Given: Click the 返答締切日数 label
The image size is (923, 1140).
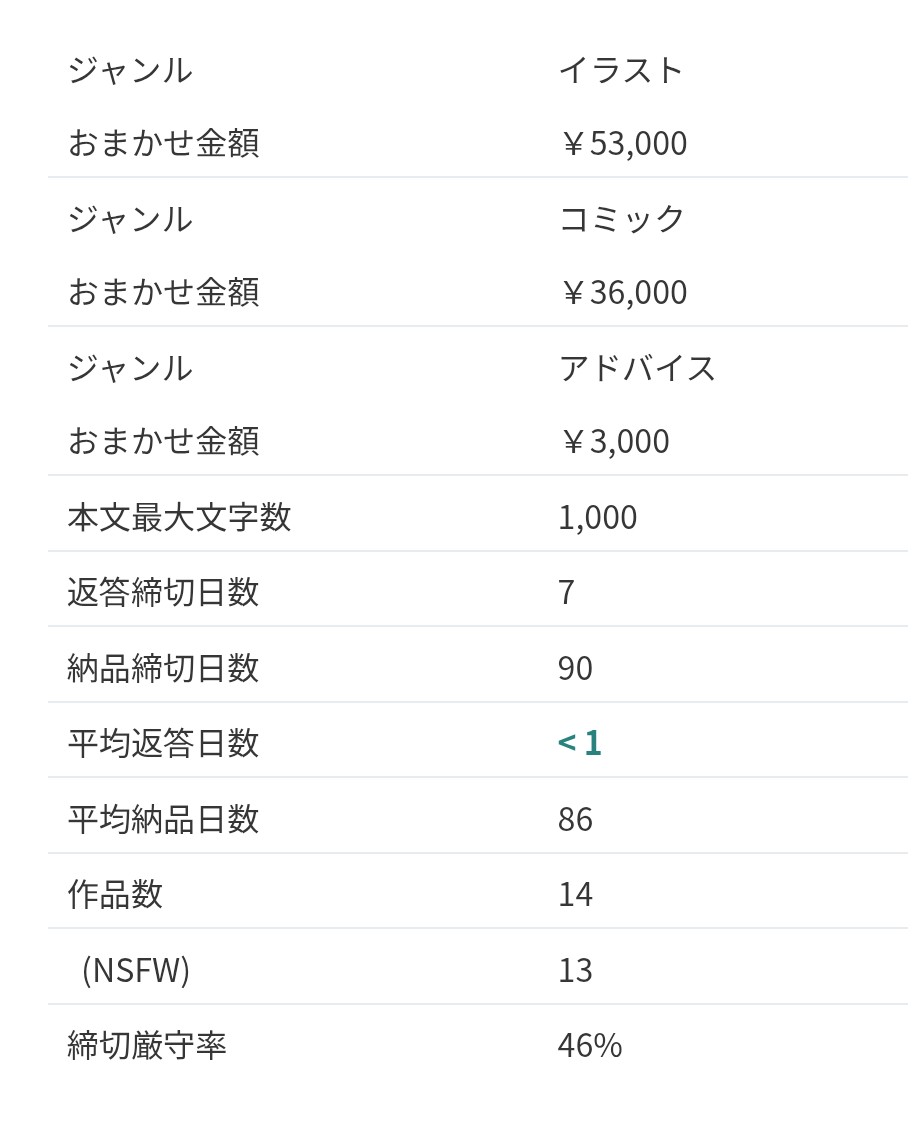Looking at the screenshot, I should point(163,592).
